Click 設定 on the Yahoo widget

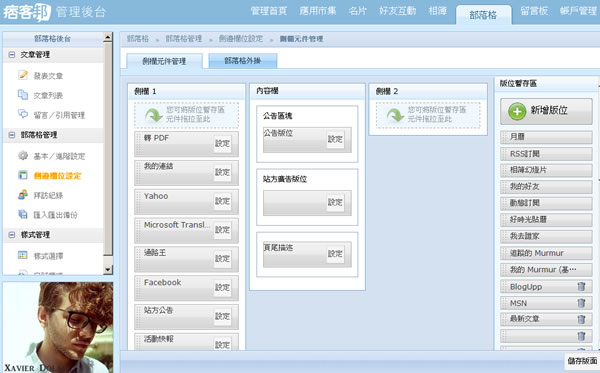[x=222, y=201]
